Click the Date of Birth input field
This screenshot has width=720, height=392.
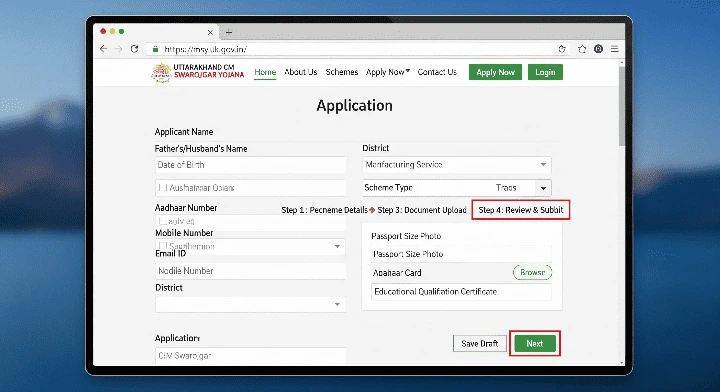(250, 165)
